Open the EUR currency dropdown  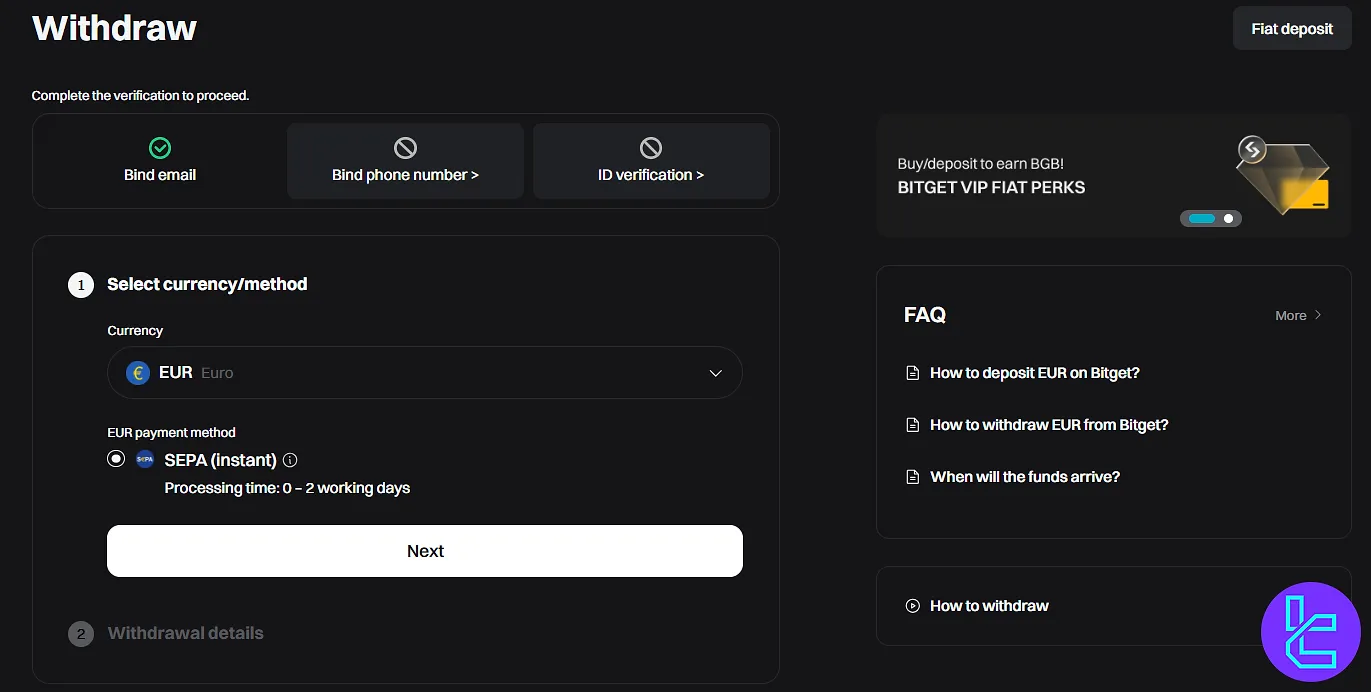[425, 373]
